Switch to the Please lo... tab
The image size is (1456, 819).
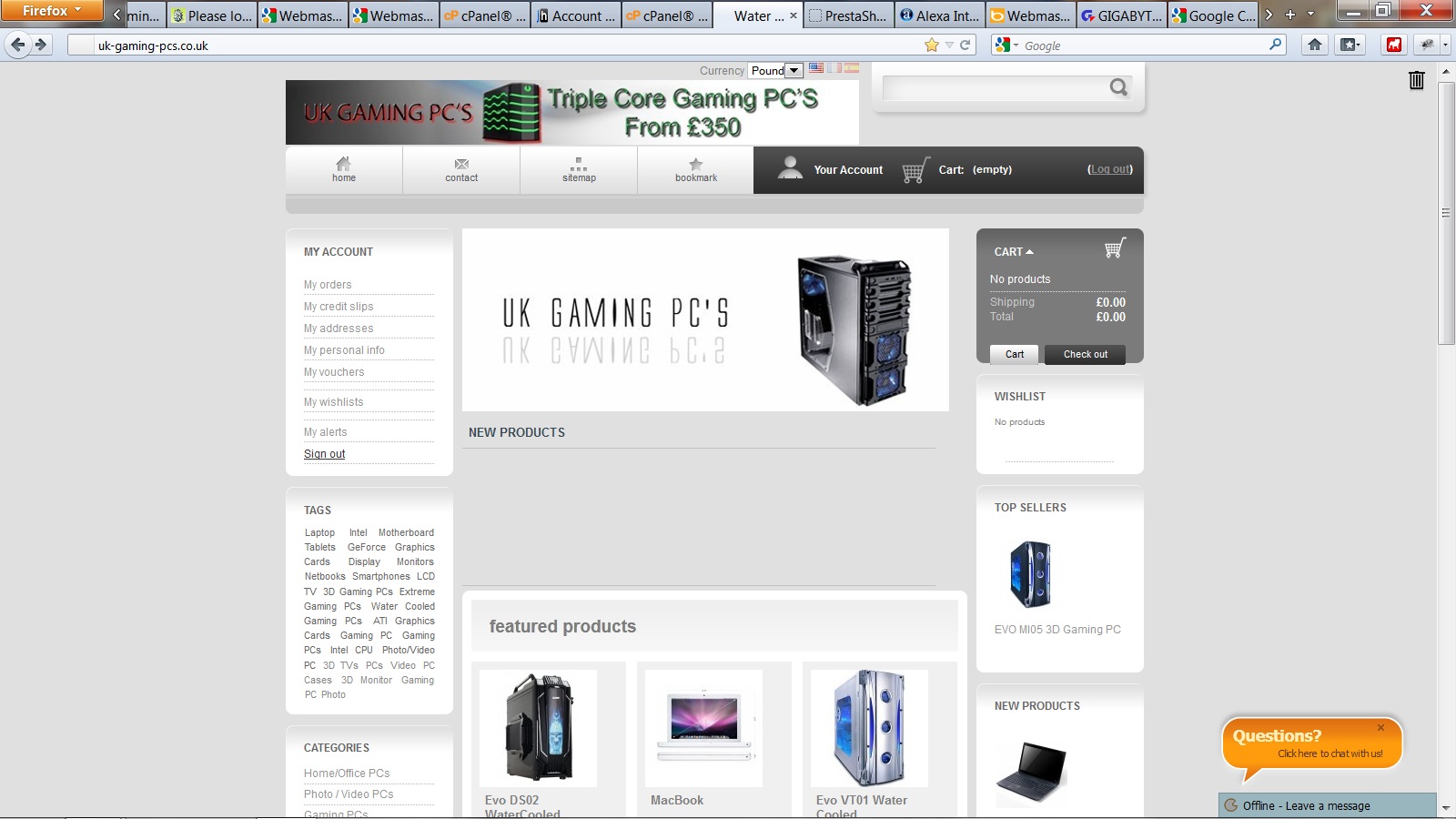pyautogui.click(x=212, y=15)
